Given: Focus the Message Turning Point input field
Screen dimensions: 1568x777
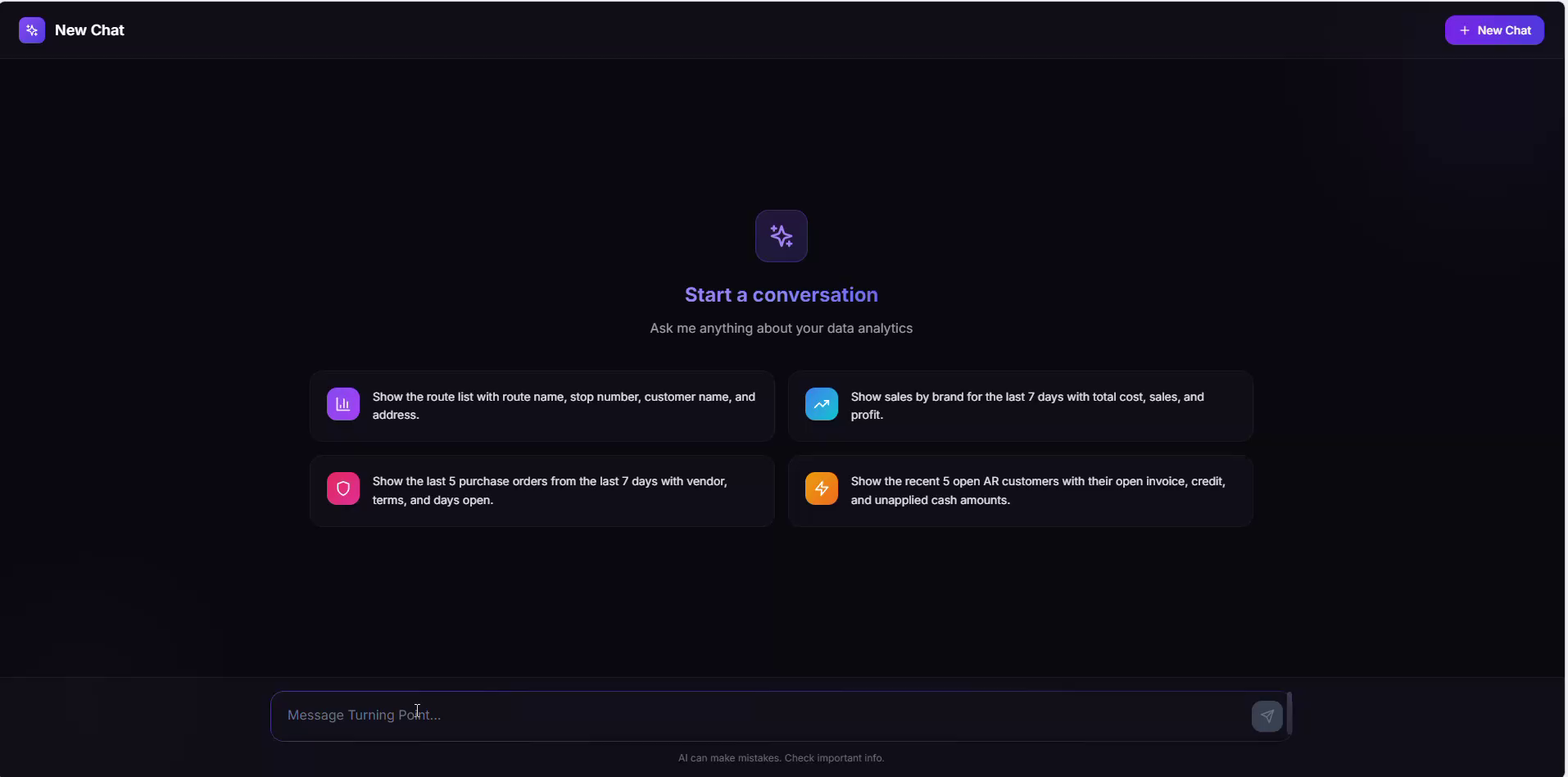Looking at the screenshot, I should point(762,716).
